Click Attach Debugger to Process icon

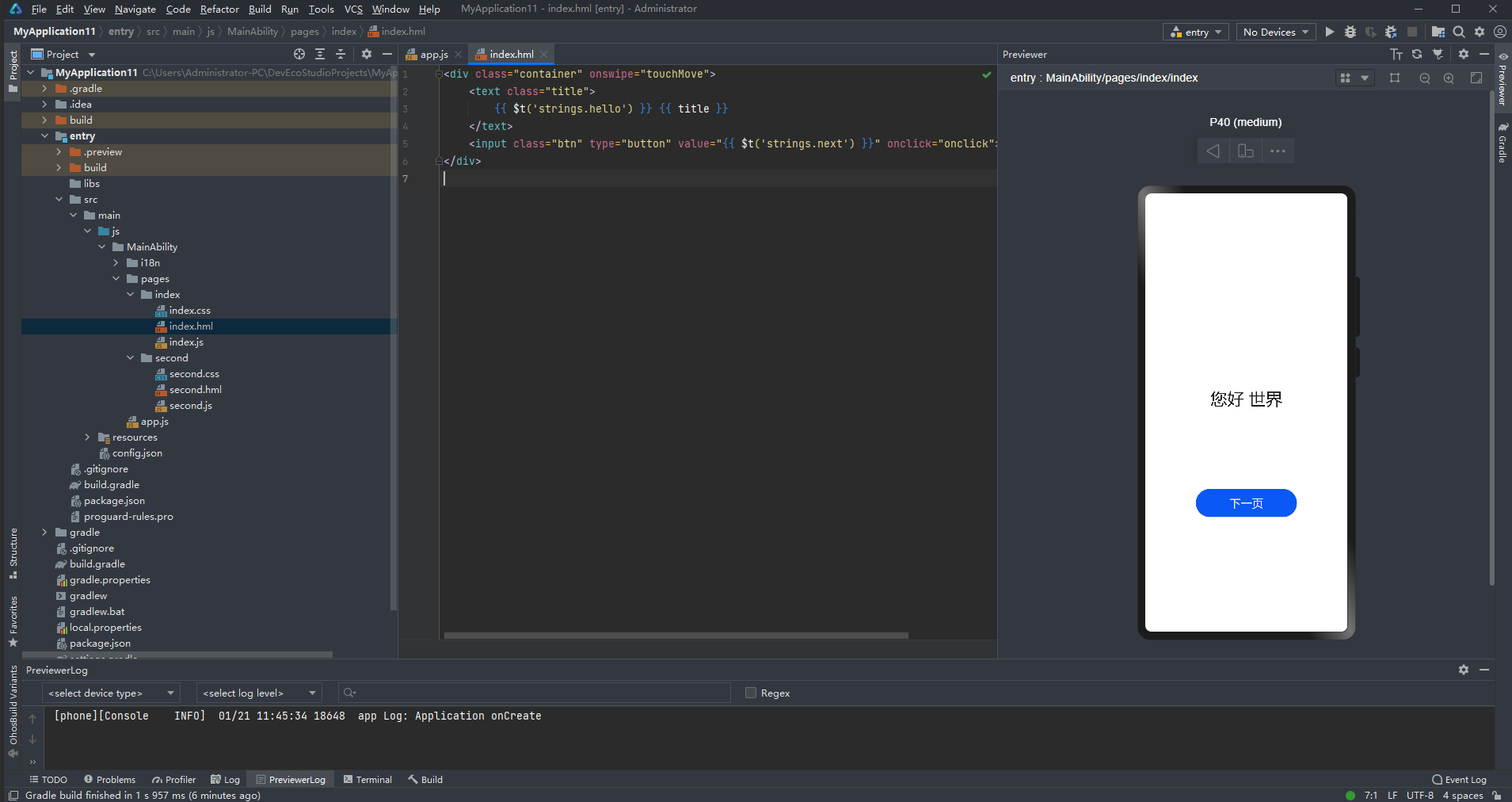point(1392,32)
